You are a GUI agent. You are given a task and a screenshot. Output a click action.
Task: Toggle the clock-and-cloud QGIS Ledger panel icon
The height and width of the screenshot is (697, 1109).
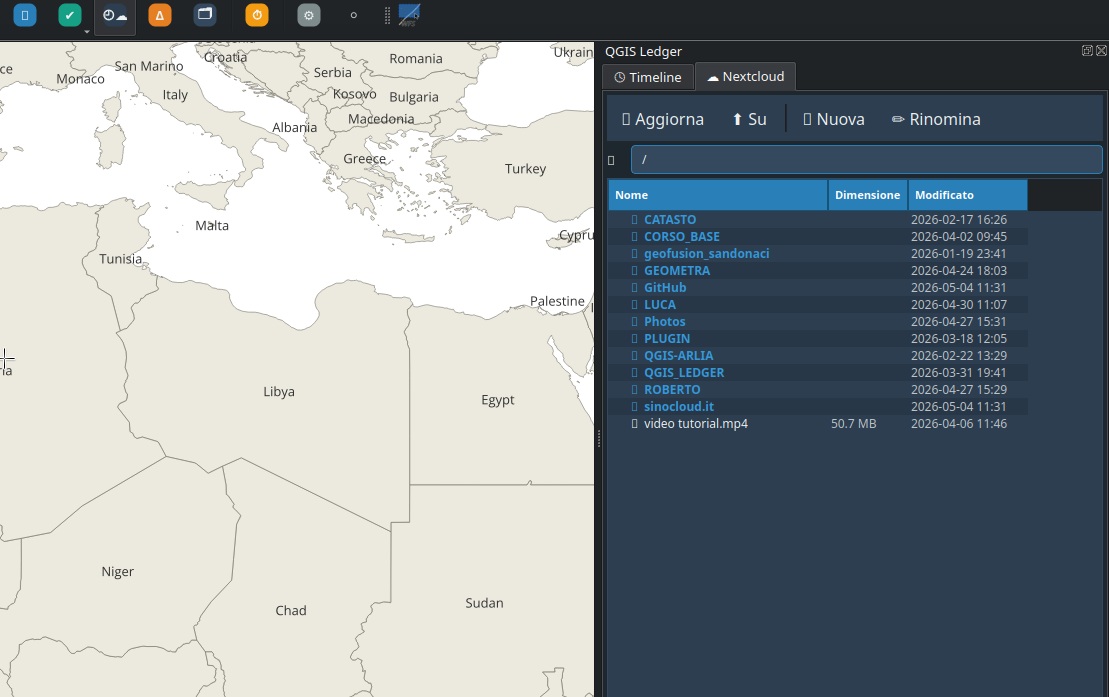click(115, 16)
